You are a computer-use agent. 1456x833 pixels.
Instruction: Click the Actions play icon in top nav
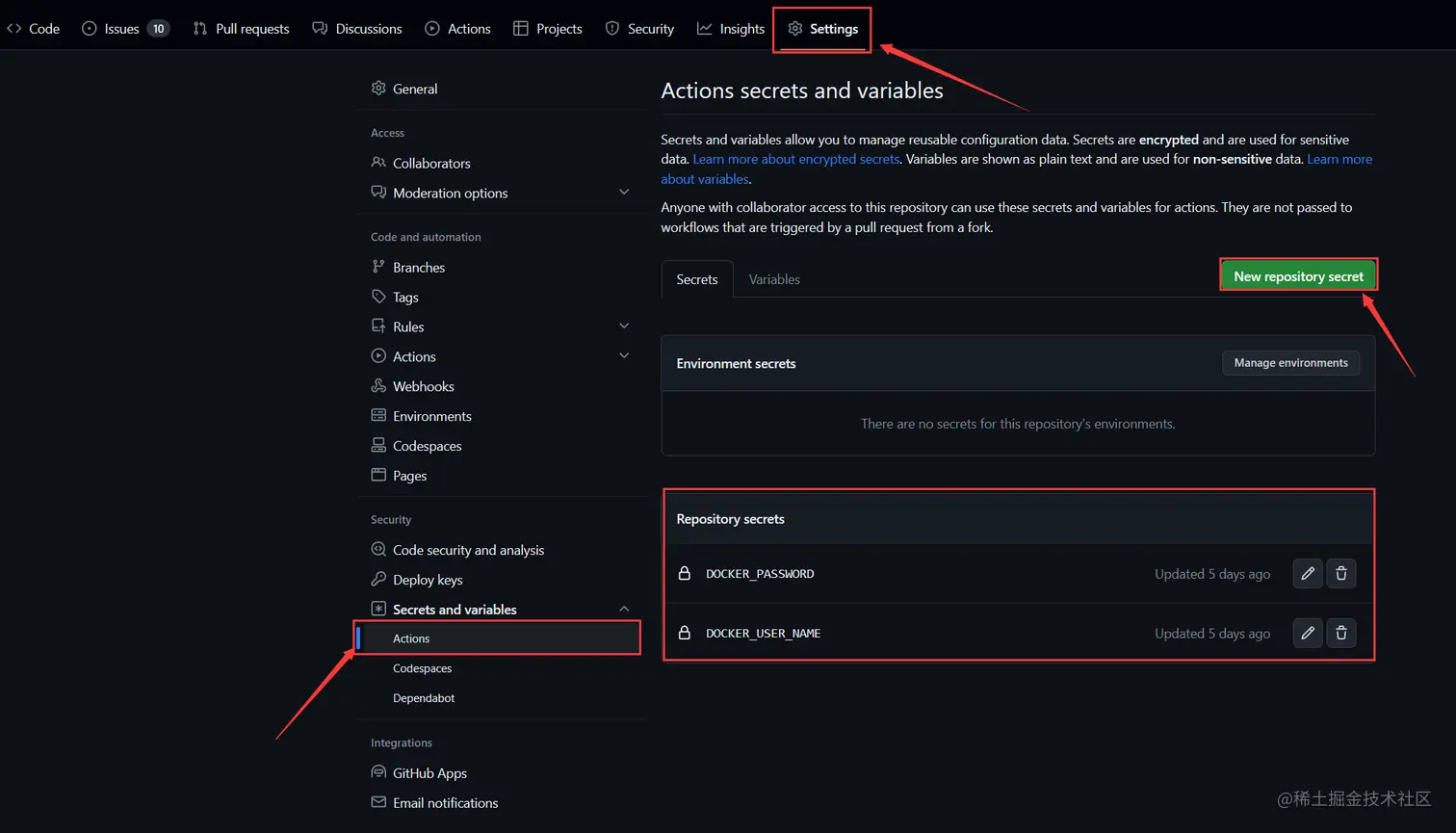coord(432,29)
